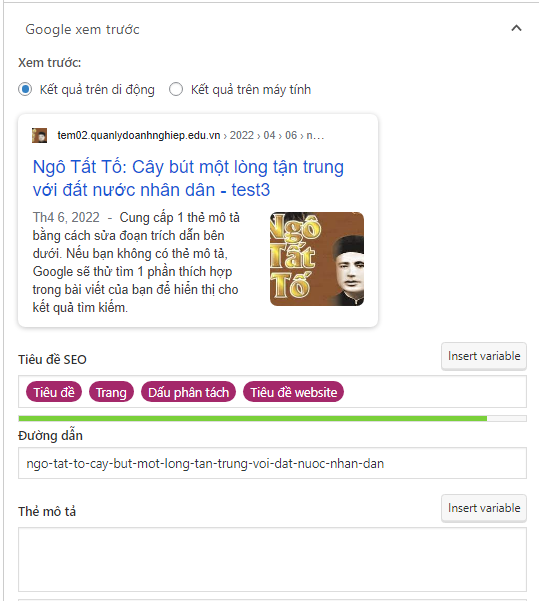The height and width of the screenshot is (601, 539).
Task: Select the 'Tiêu đề website' variable tag
Action: click(x=294, y=392)
